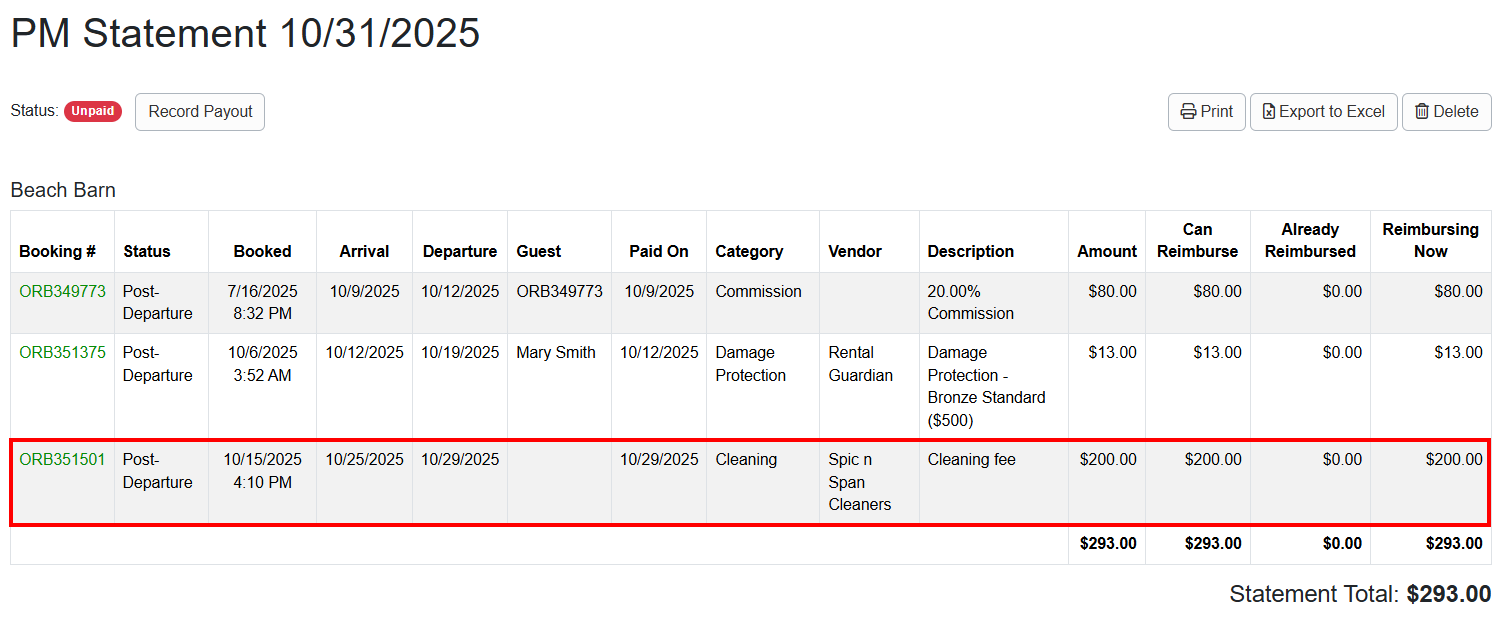This screenshot has height=617, width=1505.
Task: Click the PM Statement 10/31/2025 title
Action: (245, 34)
